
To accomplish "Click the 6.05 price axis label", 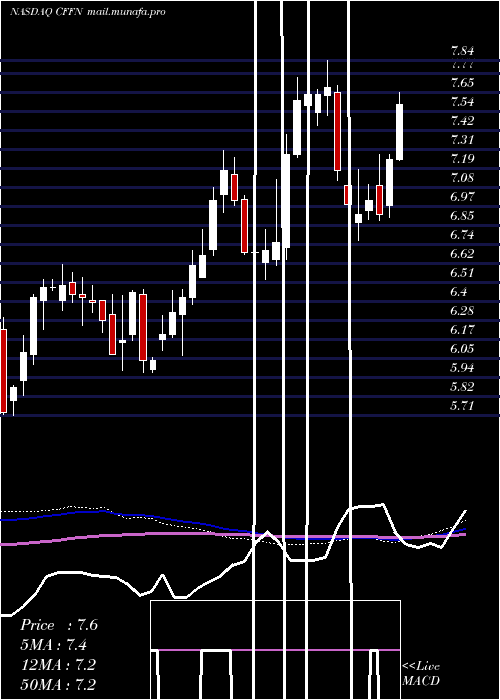I will coord(462,349).
